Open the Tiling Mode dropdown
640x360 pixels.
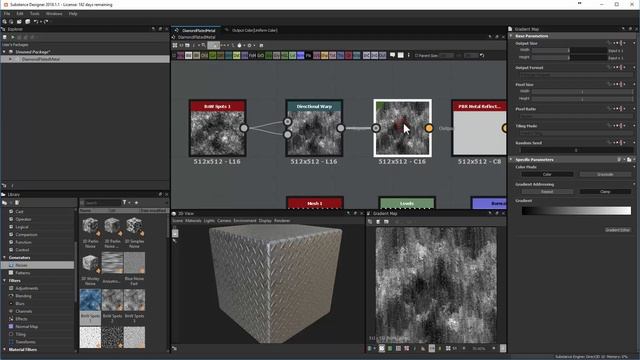576,133
